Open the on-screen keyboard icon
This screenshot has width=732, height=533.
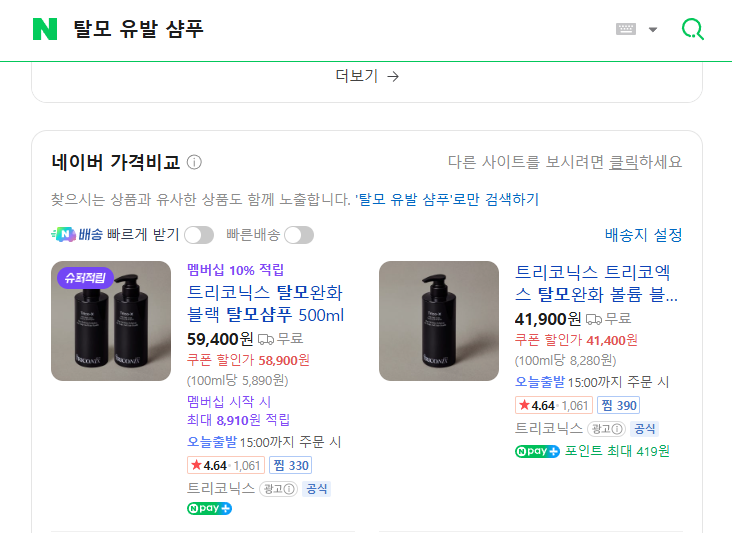tap(626, 29)
